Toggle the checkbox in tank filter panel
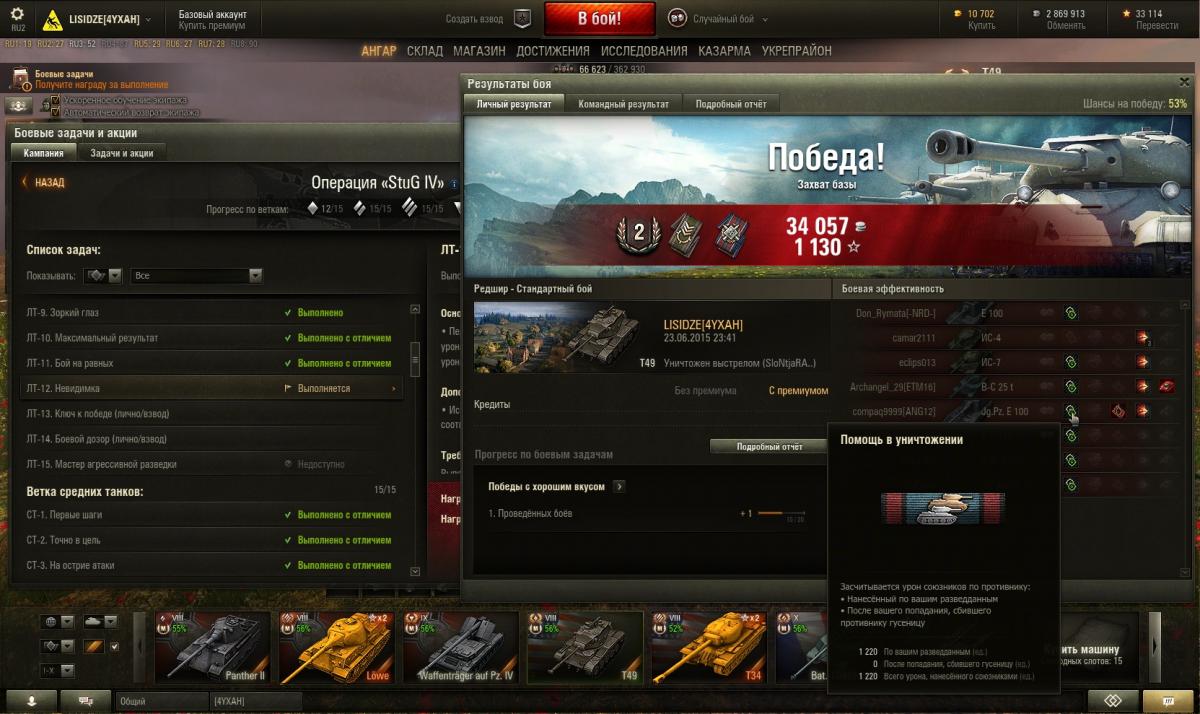This screenshot has width=1200, height=714. [113, 646]
